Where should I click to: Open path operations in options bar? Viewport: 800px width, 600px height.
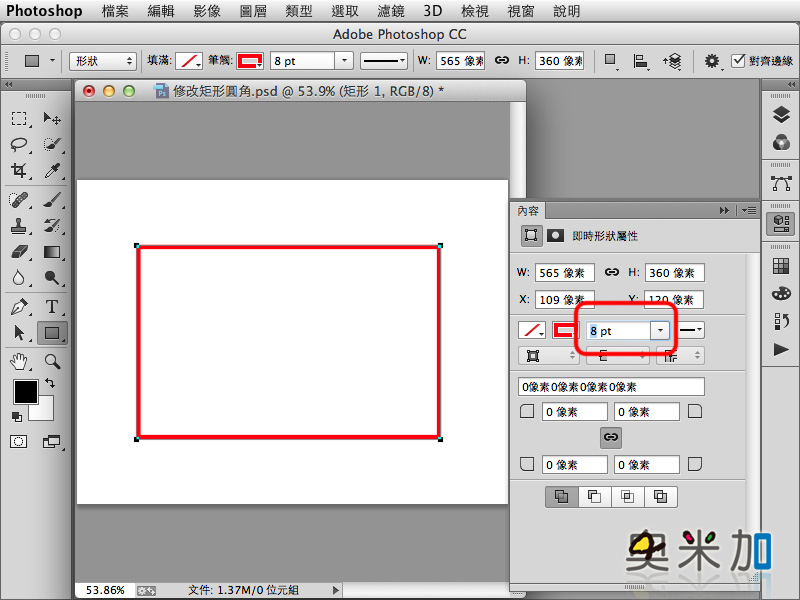click(x=610, y=61)
